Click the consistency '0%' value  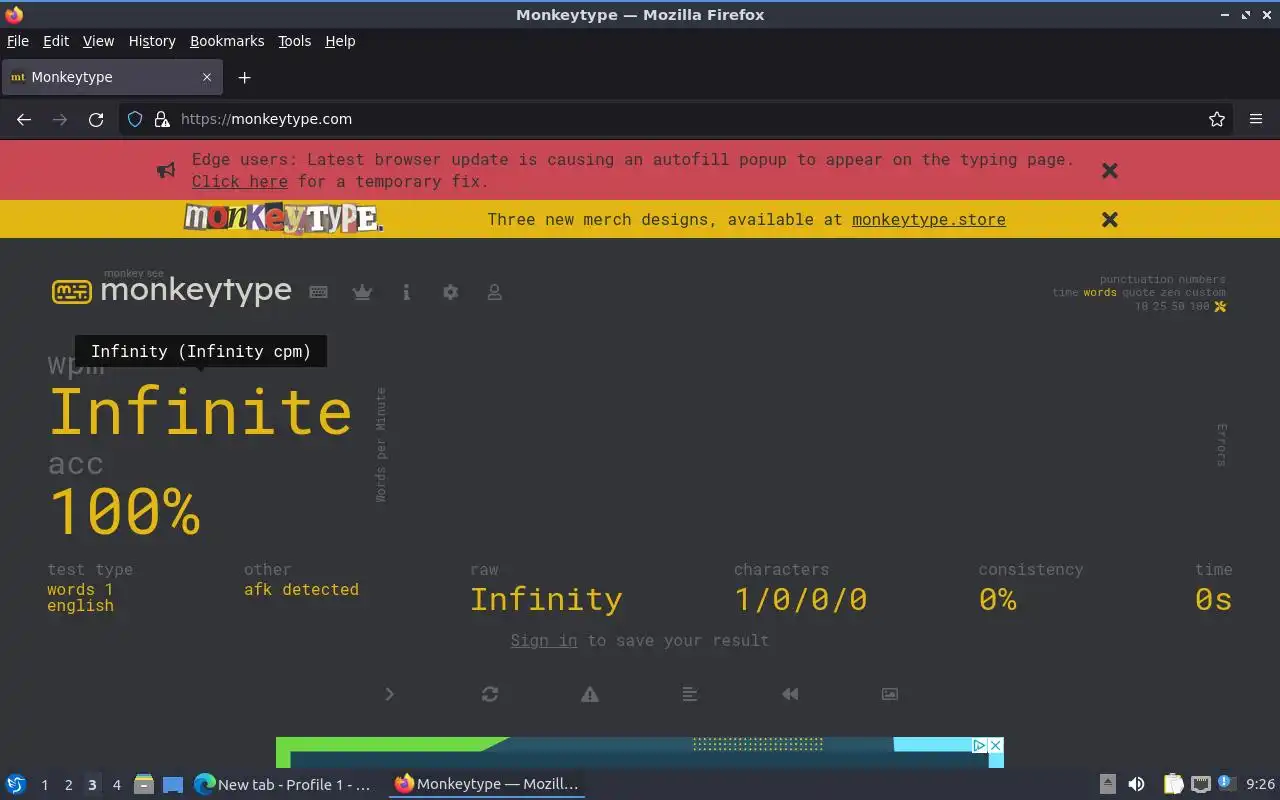click(x=998, y=600)
